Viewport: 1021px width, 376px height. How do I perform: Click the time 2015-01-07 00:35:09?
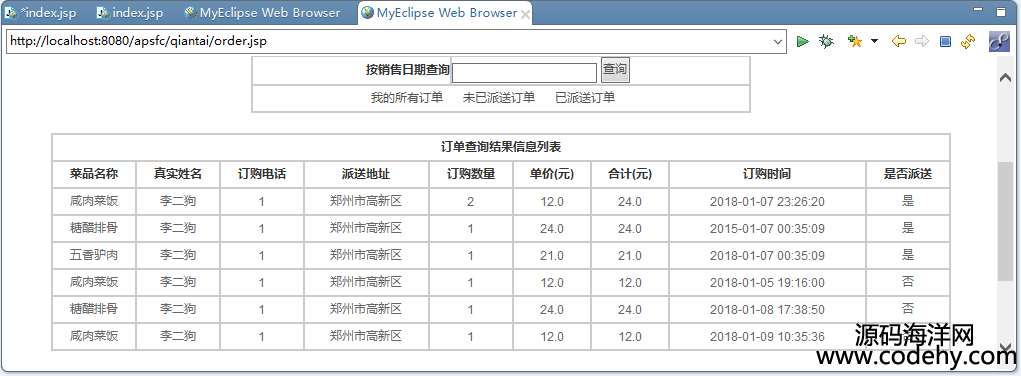767,229
